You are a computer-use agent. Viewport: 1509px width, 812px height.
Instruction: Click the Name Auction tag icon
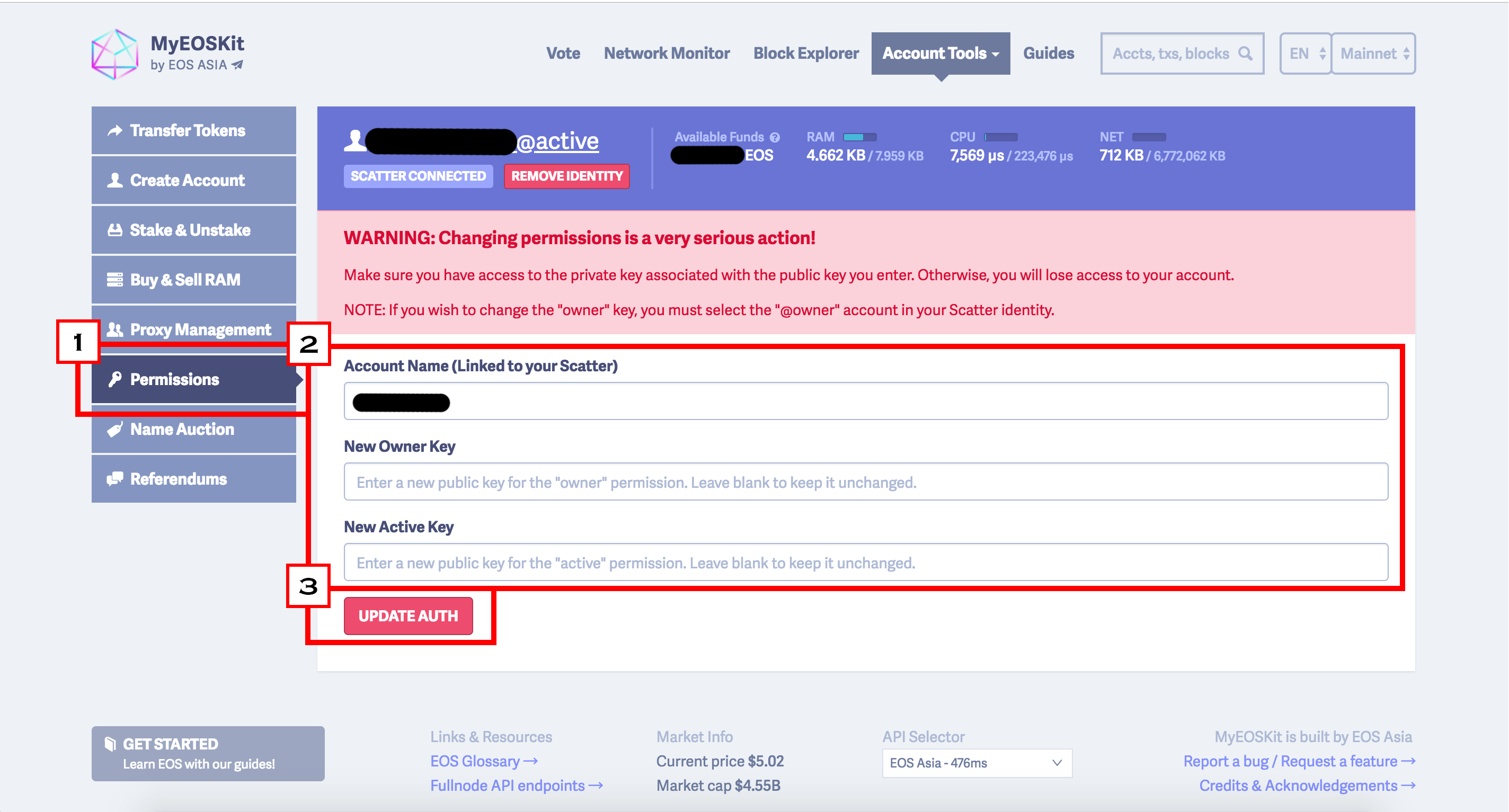(115, 429)
